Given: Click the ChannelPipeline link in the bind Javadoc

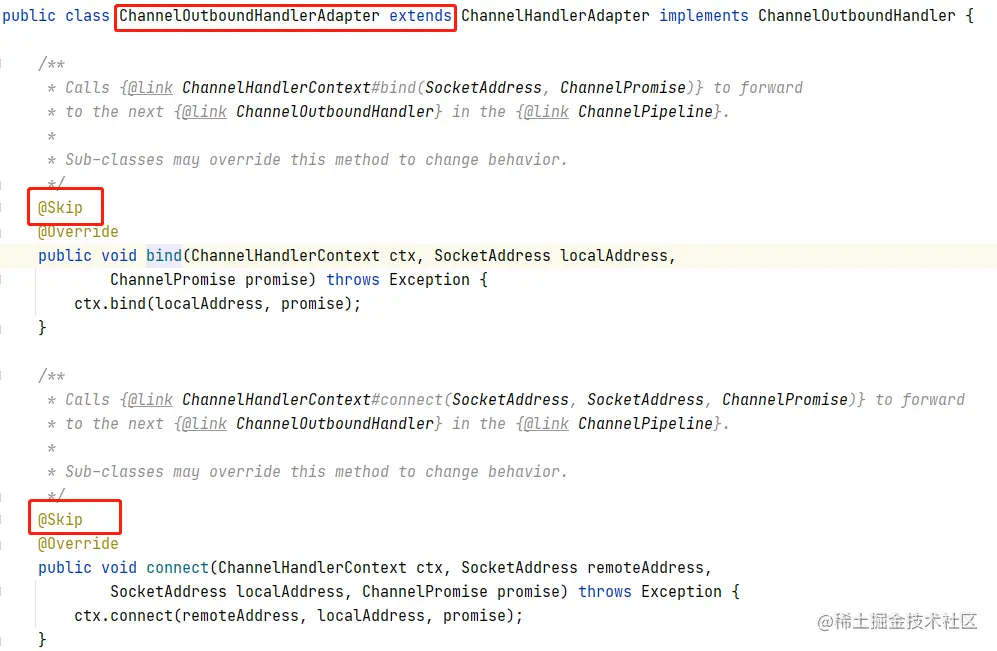Looking at the screenshot, I should (x=645, y=112).
